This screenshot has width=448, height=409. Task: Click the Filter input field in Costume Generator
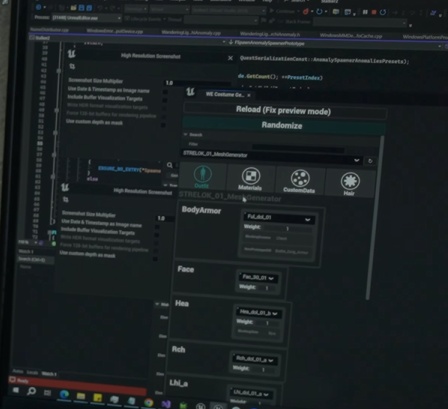pos(298,147)
